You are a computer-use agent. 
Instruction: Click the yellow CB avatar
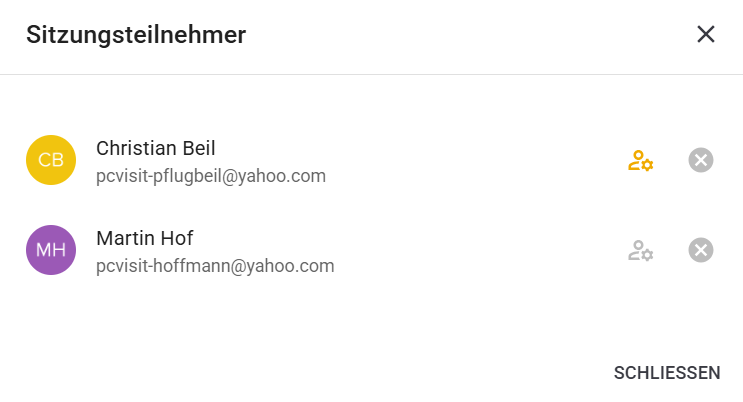pos(51,160)
